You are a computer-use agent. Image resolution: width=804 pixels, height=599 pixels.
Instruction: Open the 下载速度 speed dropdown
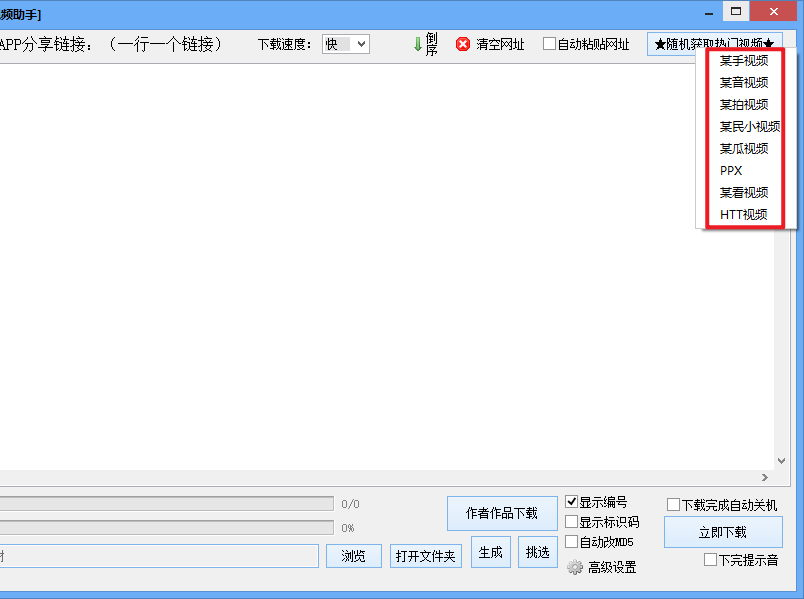click(346, 44)
